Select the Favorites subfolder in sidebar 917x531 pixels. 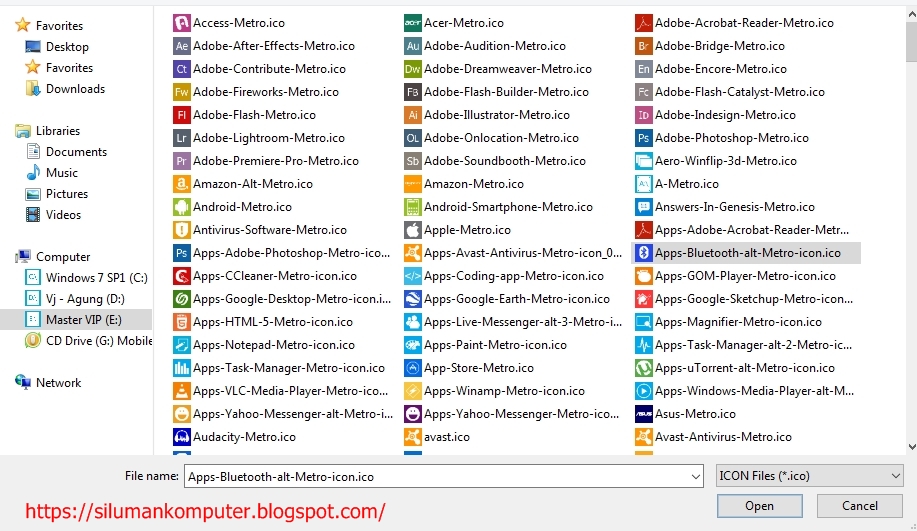click(58, 68)
